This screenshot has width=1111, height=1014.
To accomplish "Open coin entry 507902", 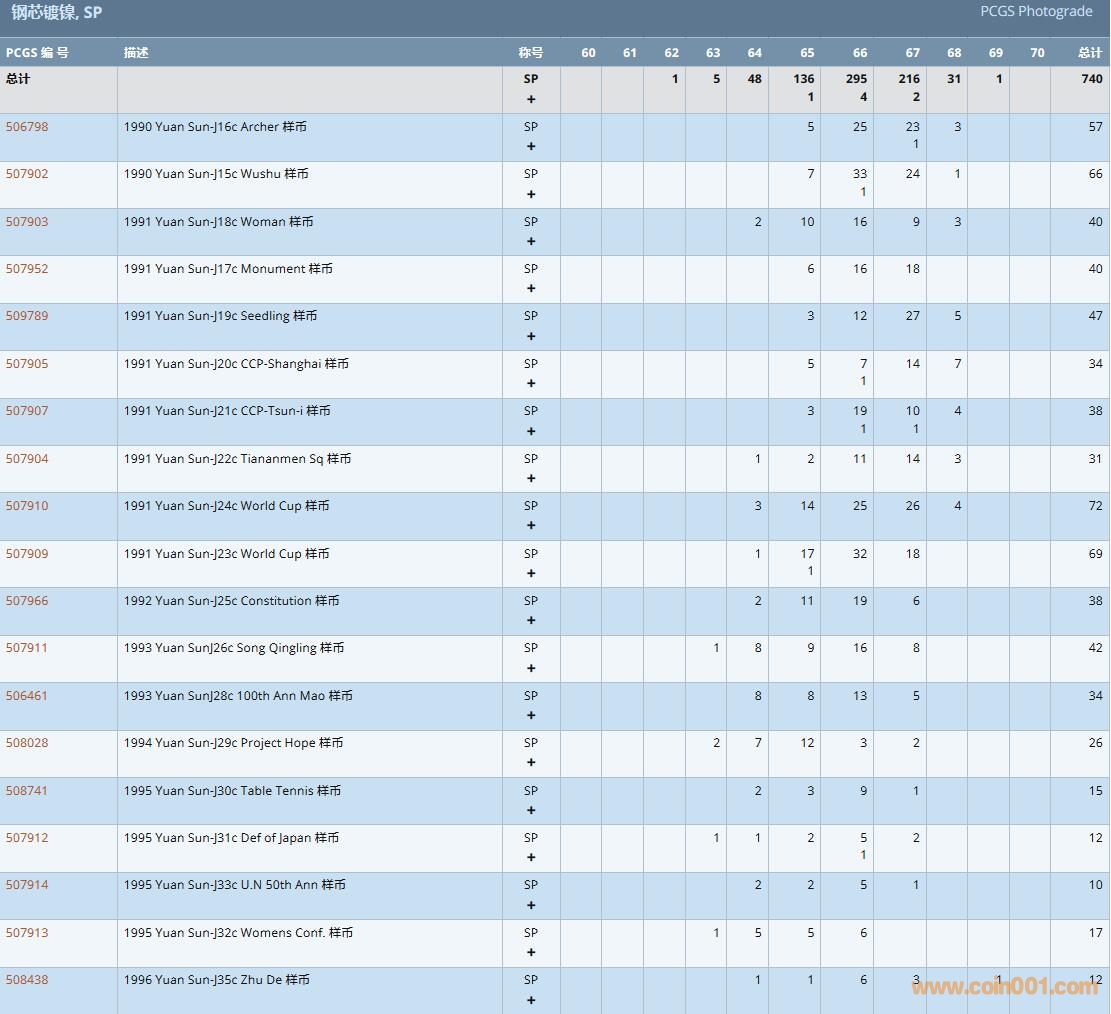I will [27, 174].
